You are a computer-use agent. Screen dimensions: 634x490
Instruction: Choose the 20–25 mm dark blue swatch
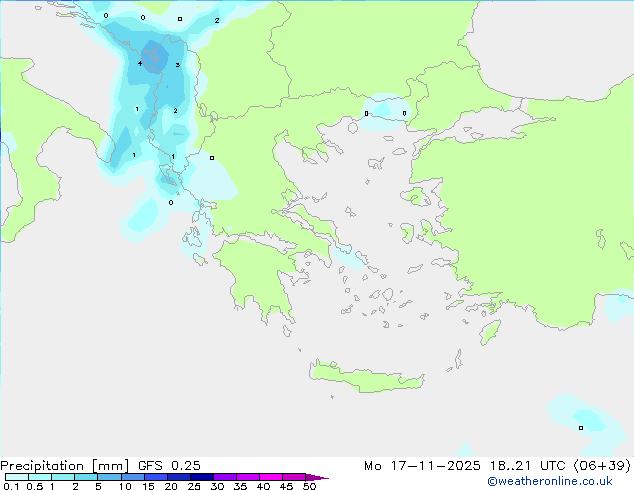click(x=178, y=477)
